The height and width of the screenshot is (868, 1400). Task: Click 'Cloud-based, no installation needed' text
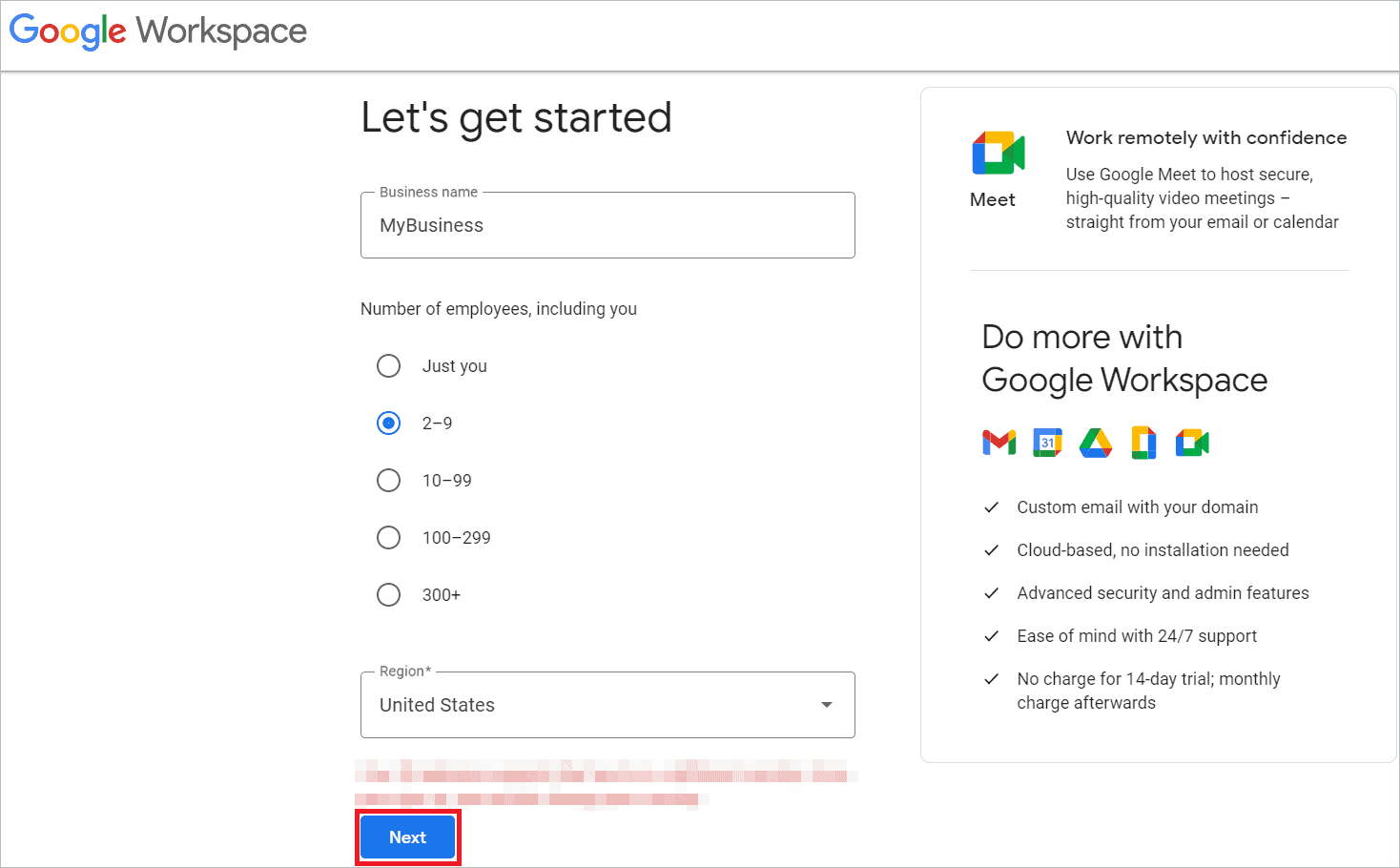1153,550
